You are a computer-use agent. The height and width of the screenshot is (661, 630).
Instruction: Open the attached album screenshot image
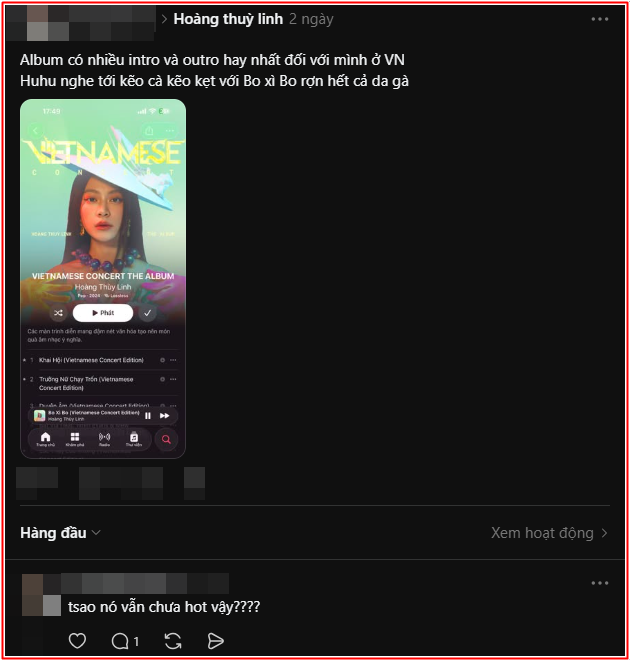103,279
